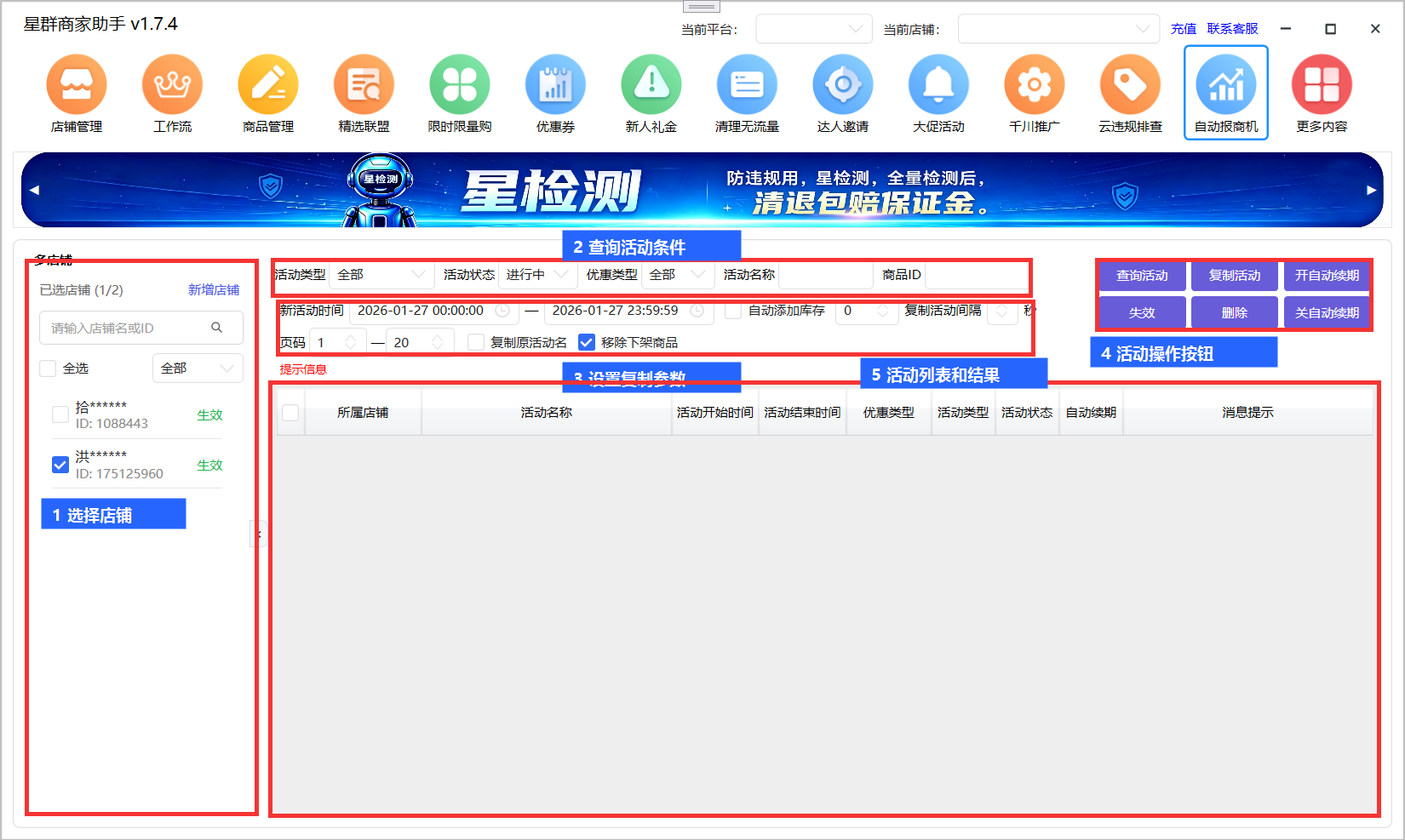Enable the 自动添加库存 checkbox
This screenshot has width=1405, height=840.
pos(733,311)
